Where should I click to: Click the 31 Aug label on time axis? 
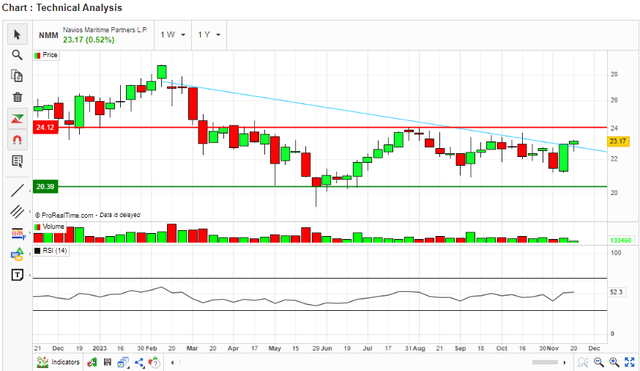(x=415, y=349)
